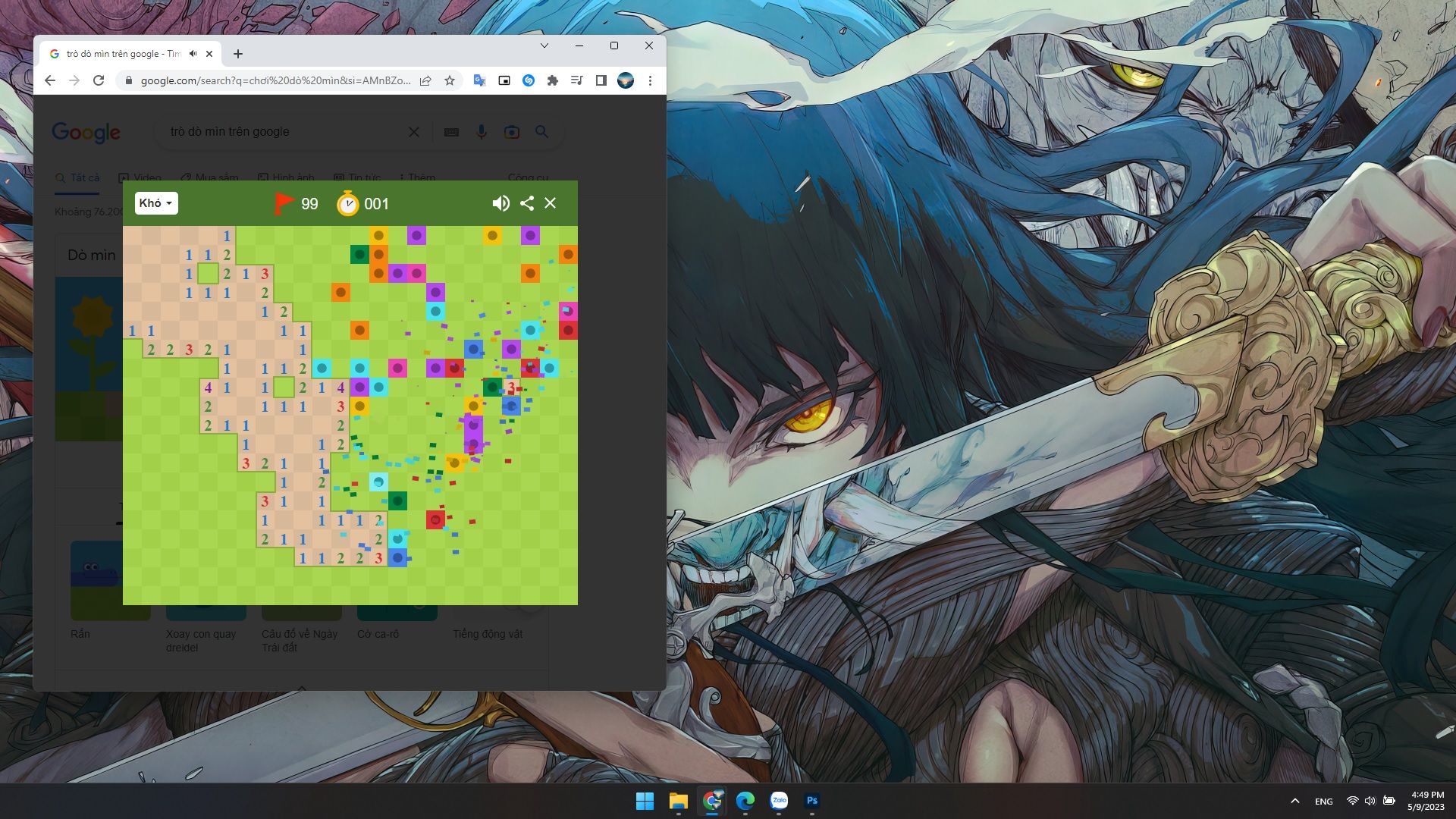Open the Windows Start menu
Image resolution: width=1456 pixels, height=819 pixels.
coord(645,801)
